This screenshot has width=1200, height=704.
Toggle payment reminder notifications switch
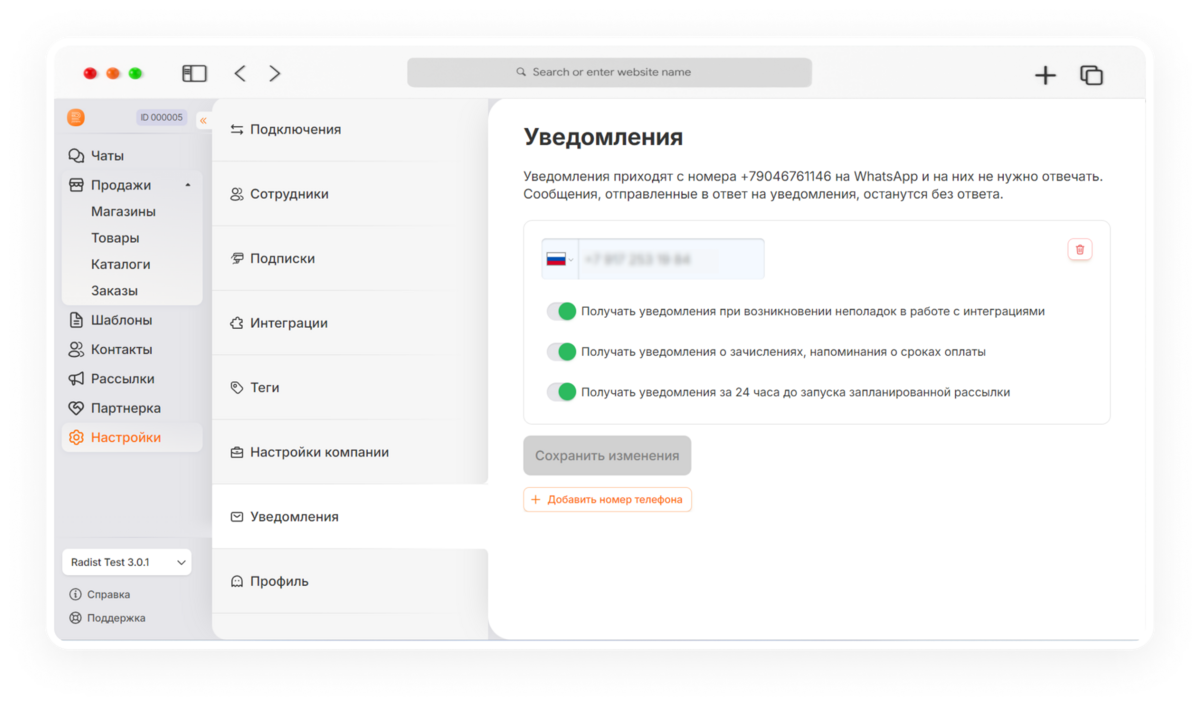pyautogui.click(x=561, y=352)
